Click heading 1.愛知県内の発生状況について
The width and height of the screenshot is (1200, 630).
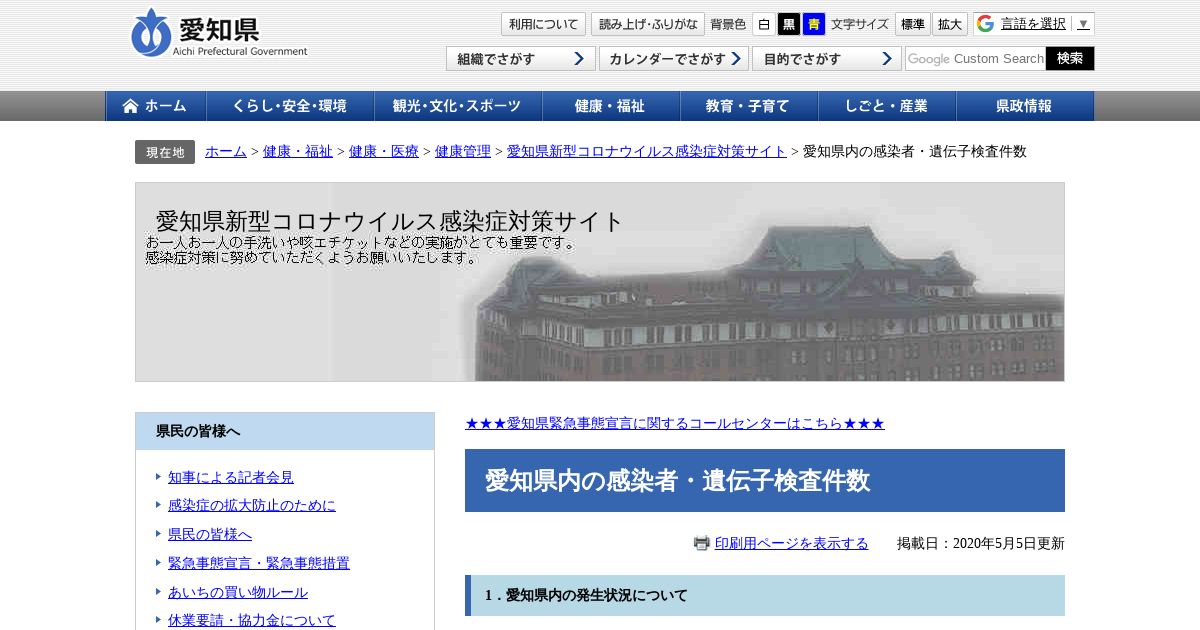765,595
